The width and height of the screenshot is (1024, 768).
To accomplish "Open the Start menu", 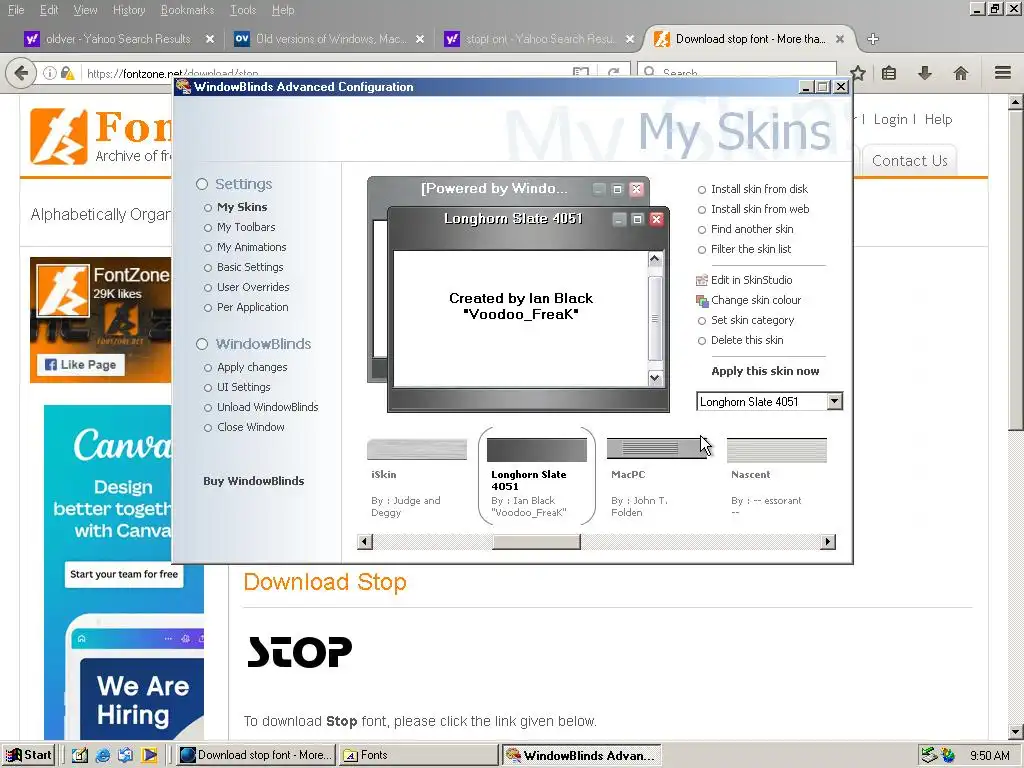I will (x=28, y=755).
